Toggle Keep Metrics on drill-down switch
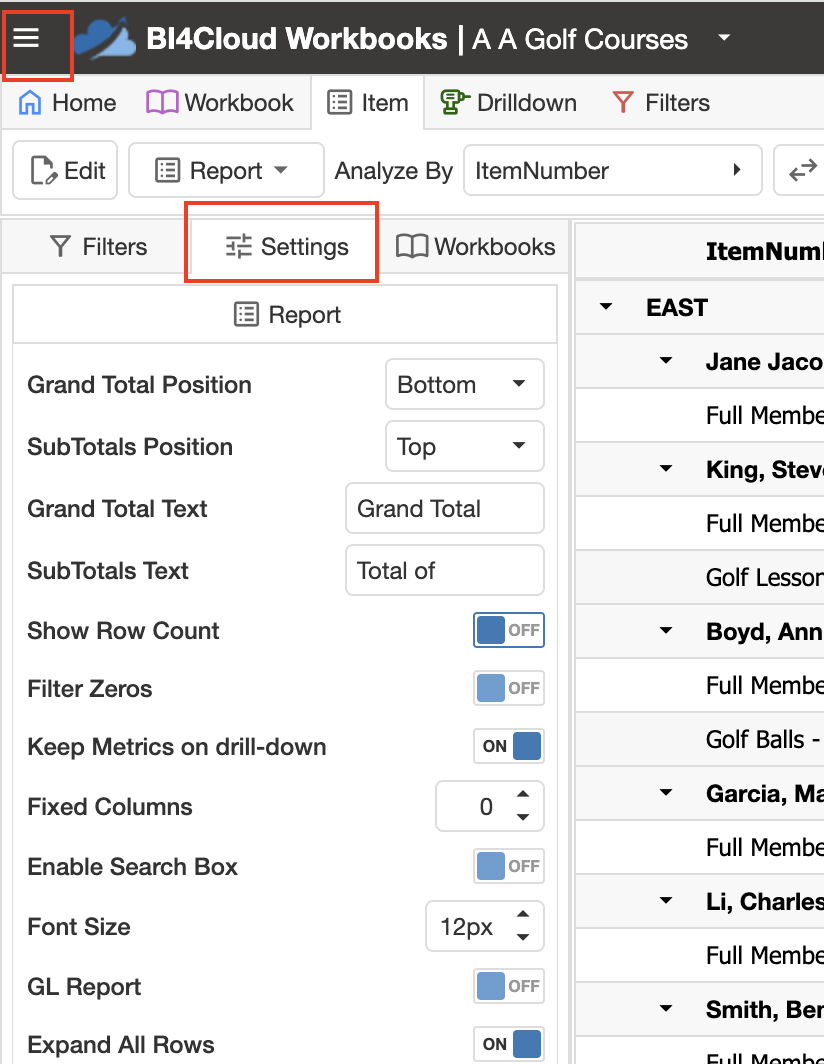824x1064 pixels. pos(508,746)
